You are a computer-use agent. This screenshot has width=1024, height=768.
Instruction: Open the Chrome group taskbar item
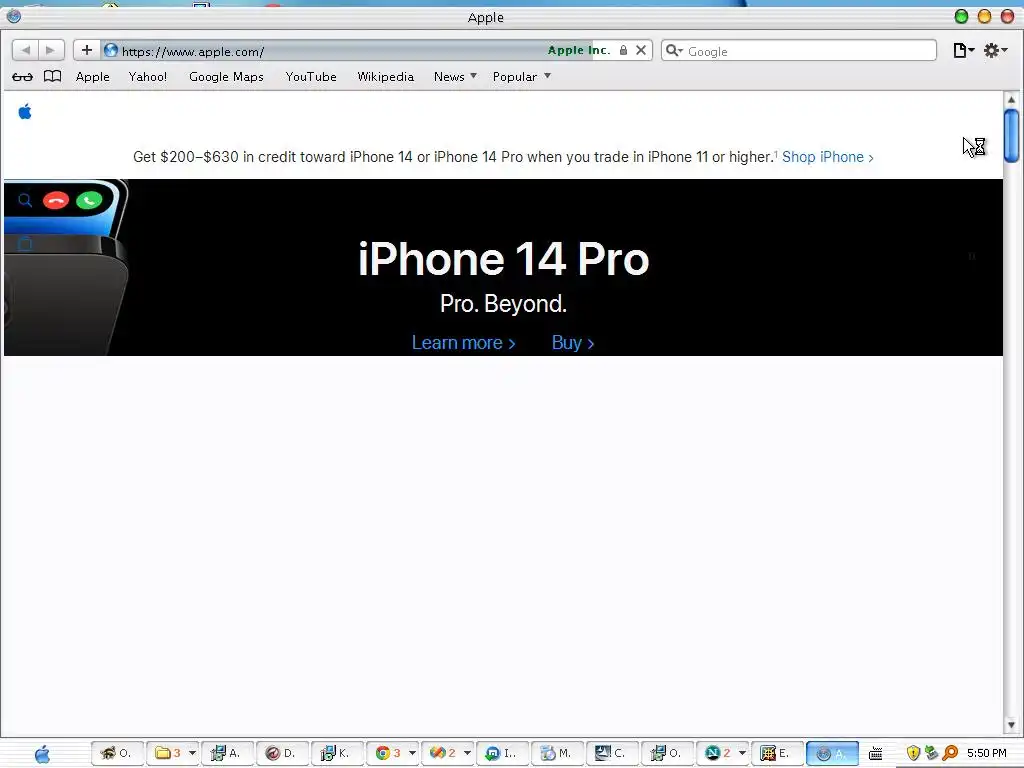[387, 754]
